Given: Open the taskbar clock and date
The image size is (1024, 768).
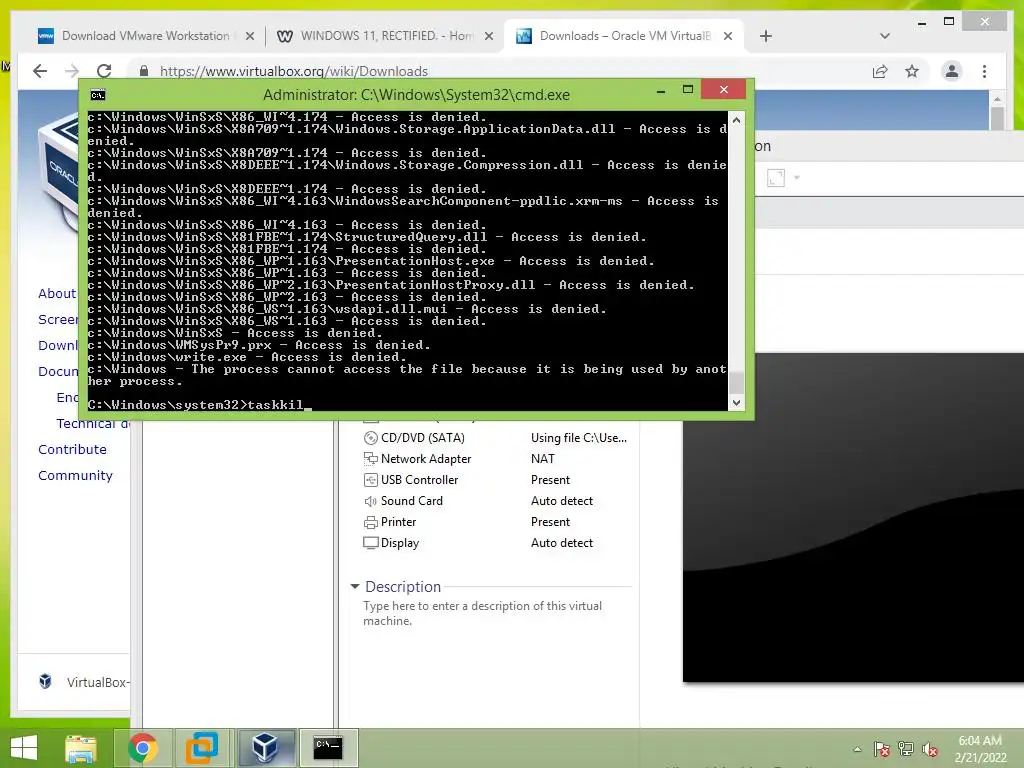Looking at the screenshot, I should pos(980,749).
